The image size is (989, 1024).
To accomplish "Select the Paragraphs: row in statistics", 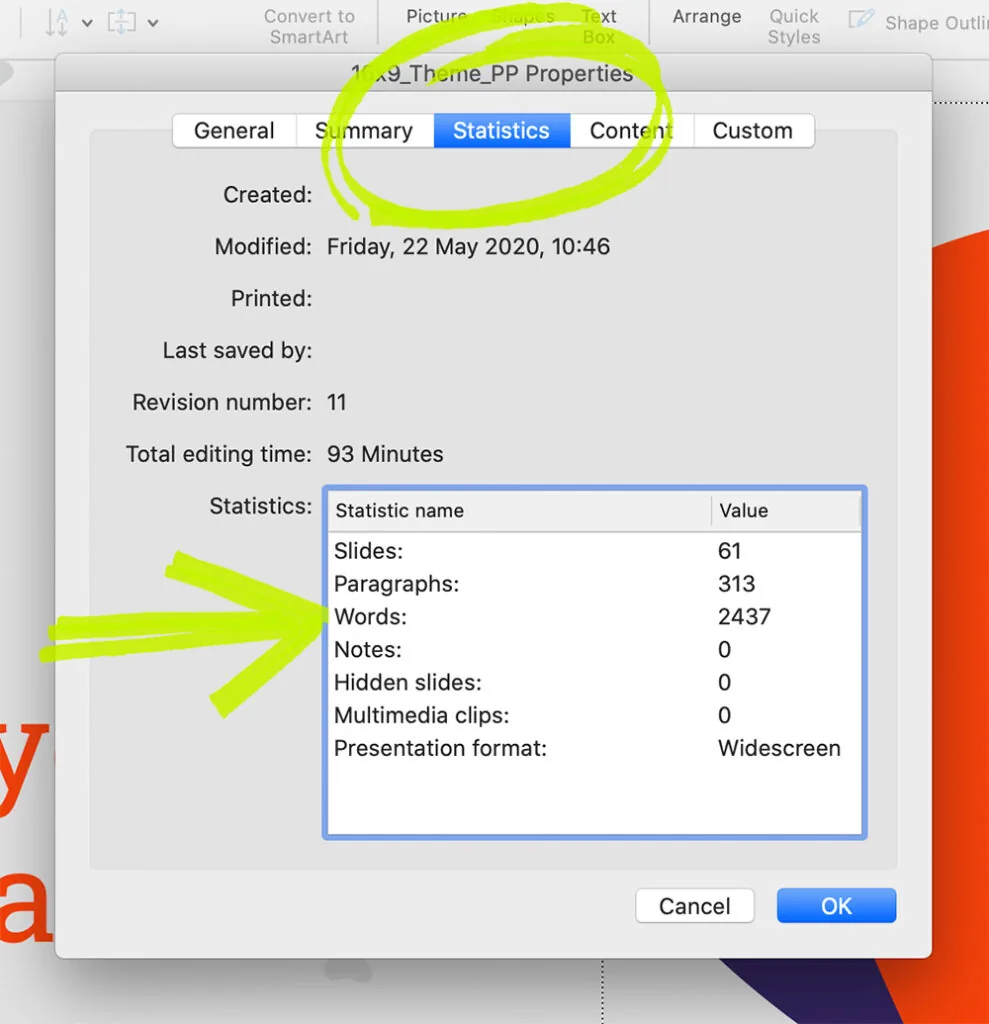I will pyautogui.click(x=594, y=584).
